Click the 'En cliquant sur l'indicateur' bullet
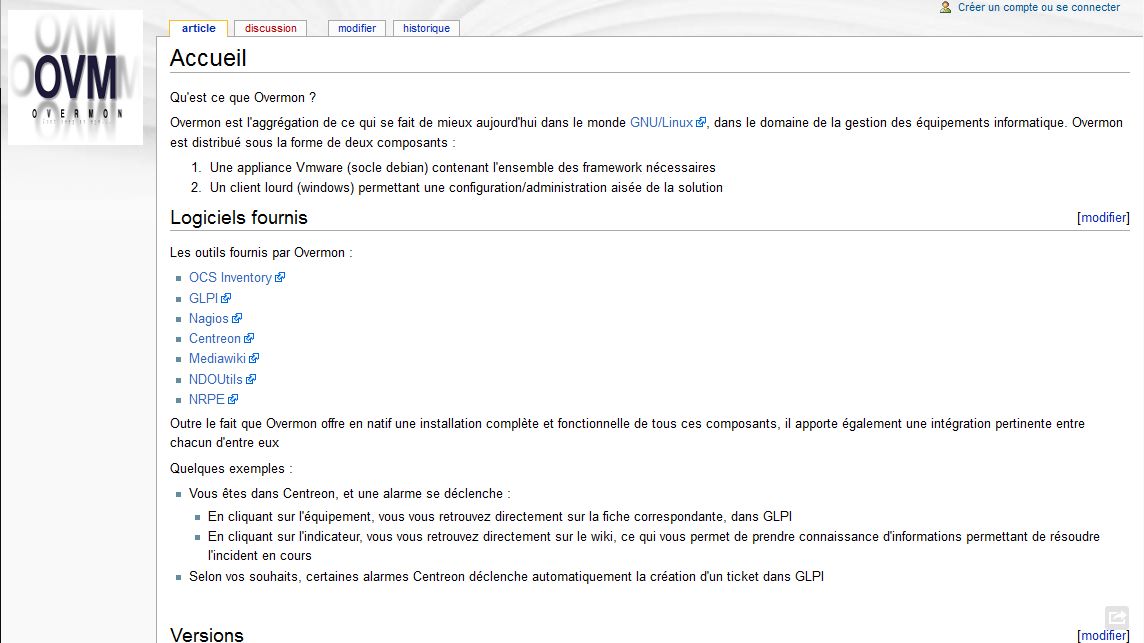The image size is (1144, 643). (x=654, y=546)
